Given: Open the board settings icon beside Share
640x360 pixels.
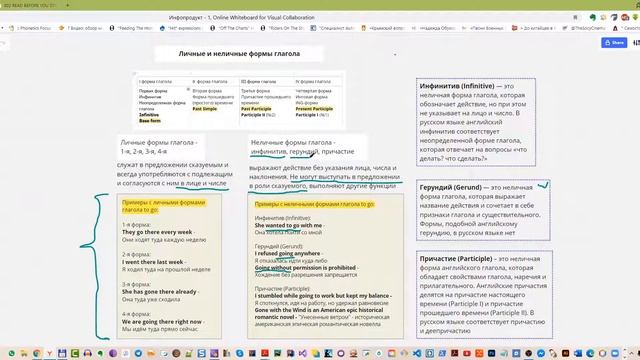Looking at the screenshot, I should [636, 42].
